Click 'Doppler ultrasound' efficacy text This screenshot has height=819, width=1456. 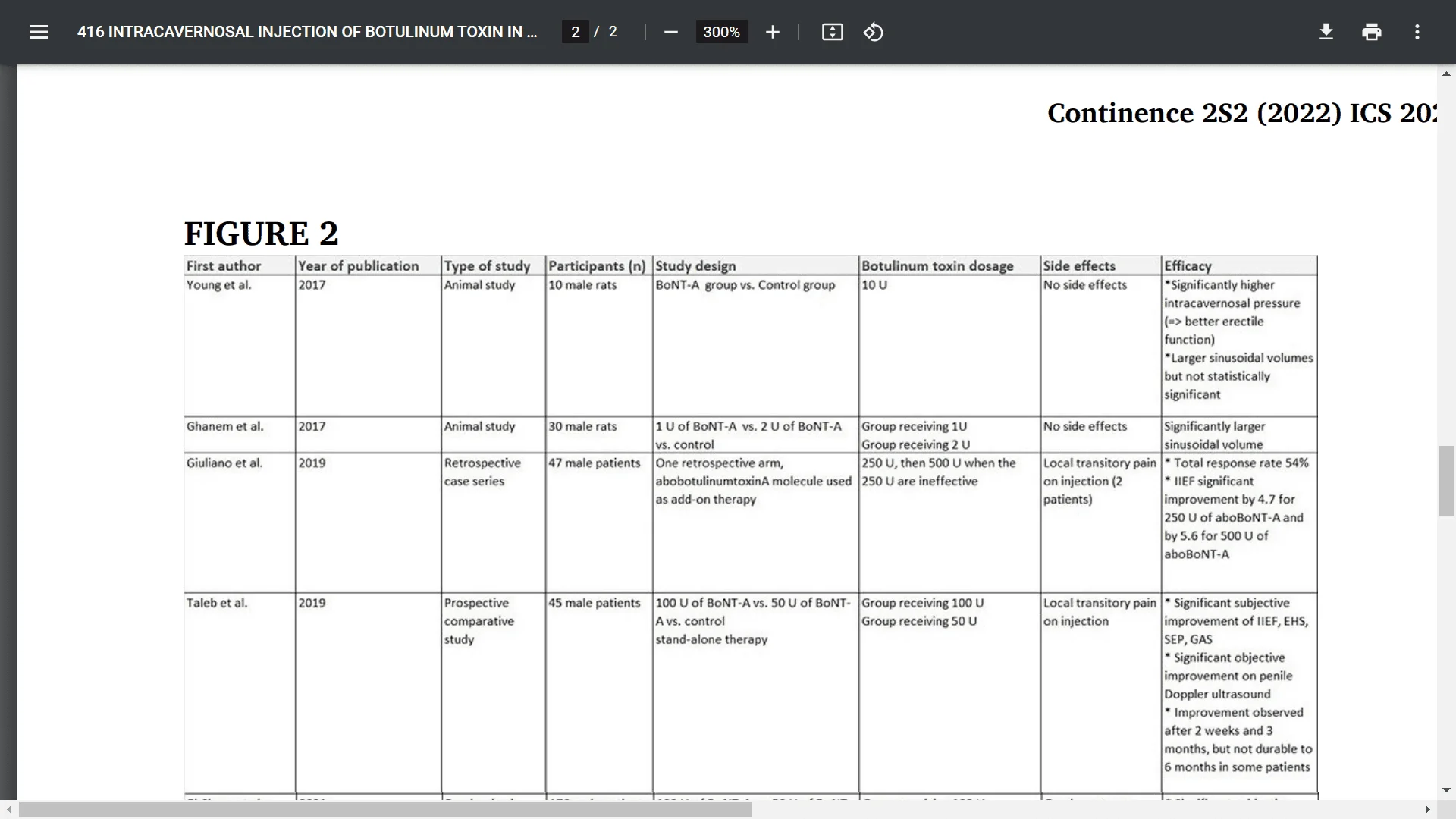pos(1217,694)
